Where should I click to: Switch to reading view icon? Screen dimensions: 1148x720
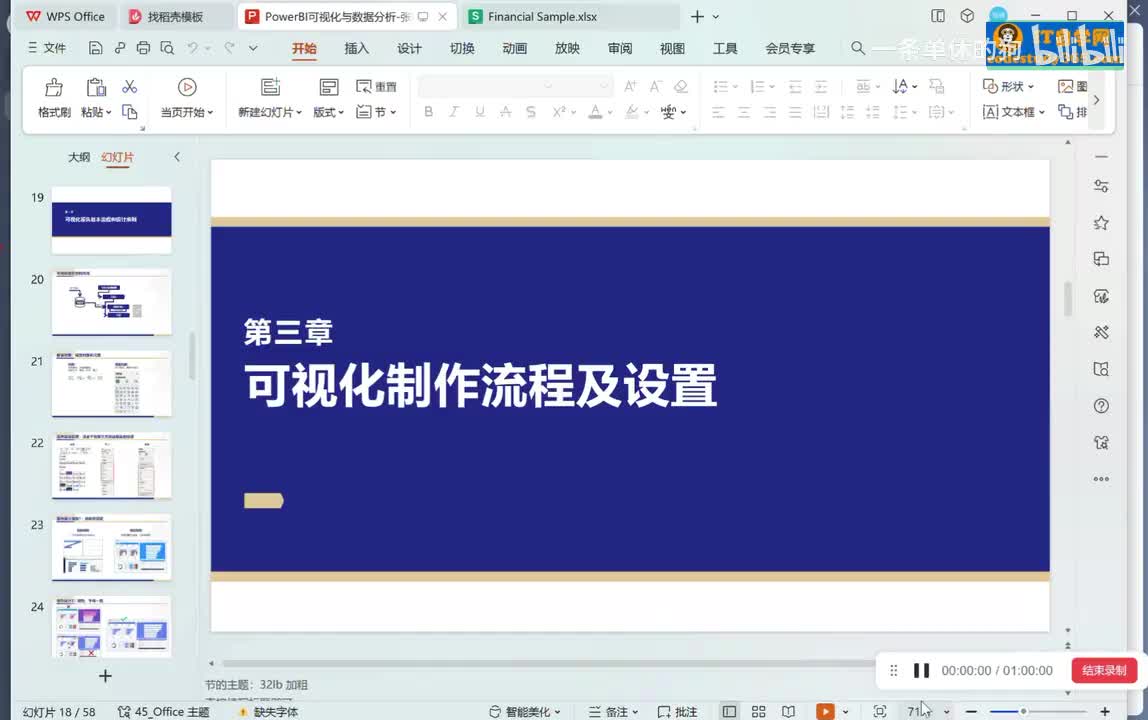(x=789, y=711)
